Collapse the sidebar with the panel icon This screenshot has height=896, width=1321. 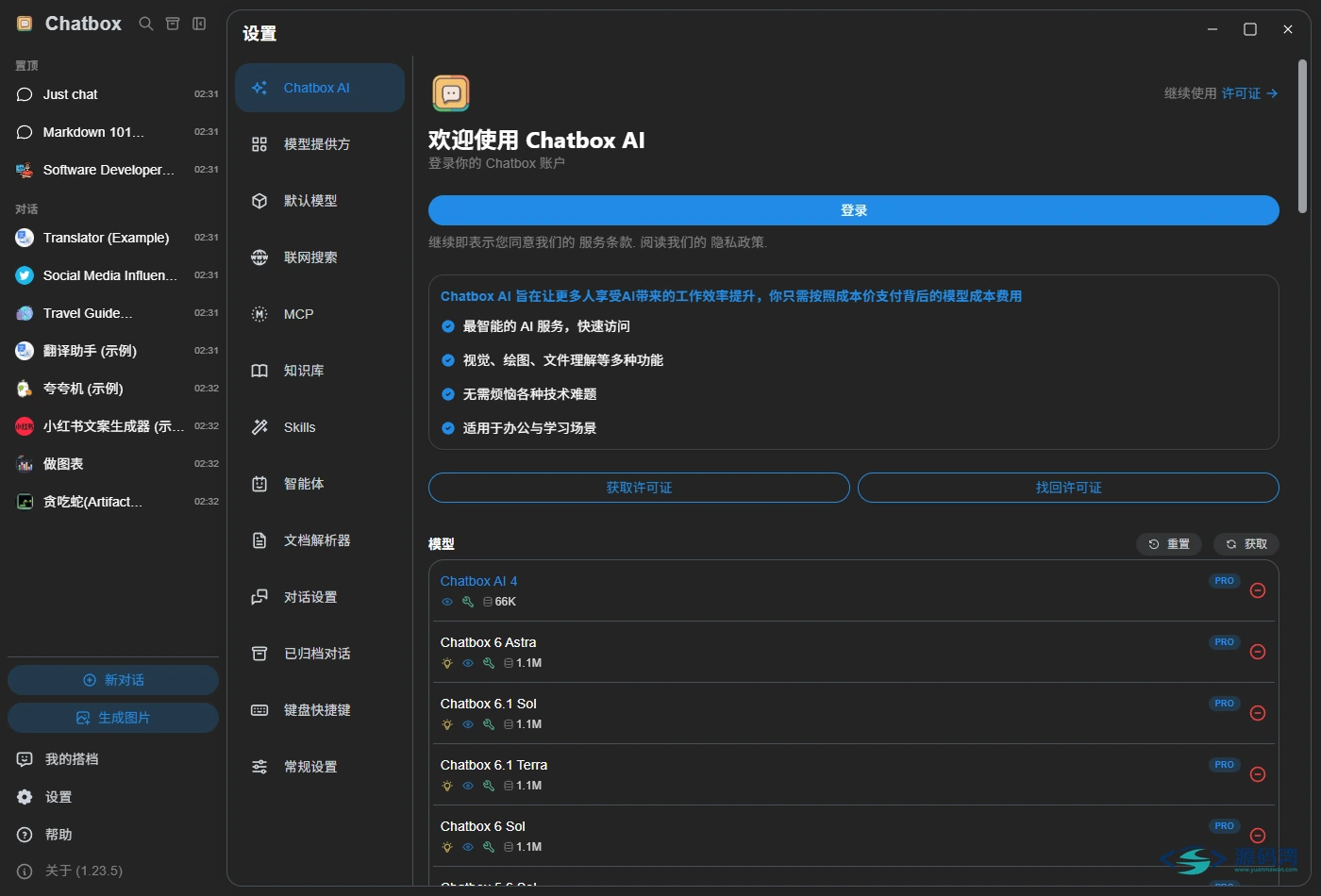pos(199,24)
